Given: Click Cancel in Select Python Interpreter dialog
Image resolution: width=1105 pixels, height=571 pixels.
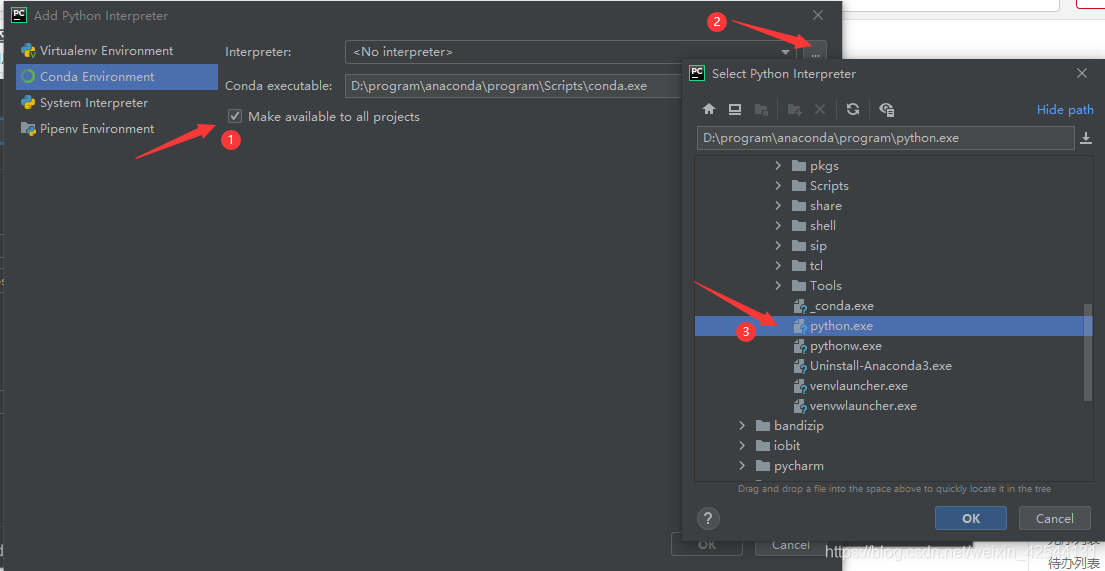Looking at the screenshot, I should [x=1054, y=518].
